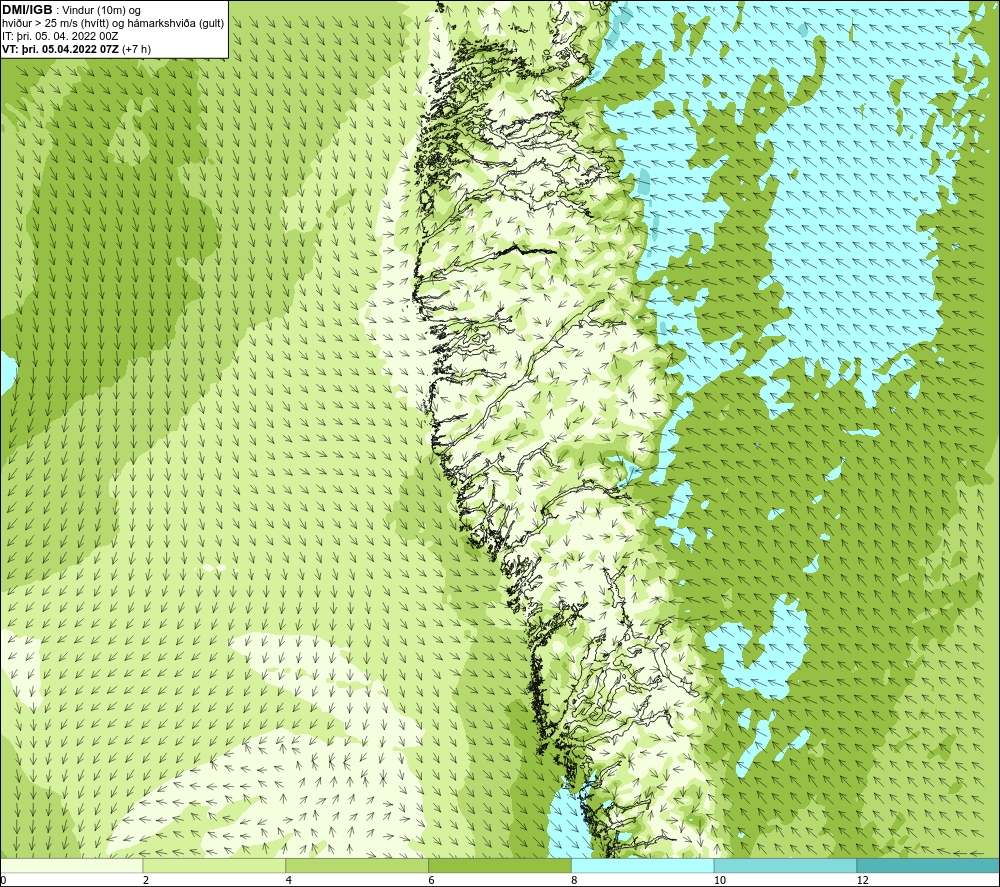Click the 6–8 m/s dark green color band
1000x887 pixels.
(x=500, y=865)
